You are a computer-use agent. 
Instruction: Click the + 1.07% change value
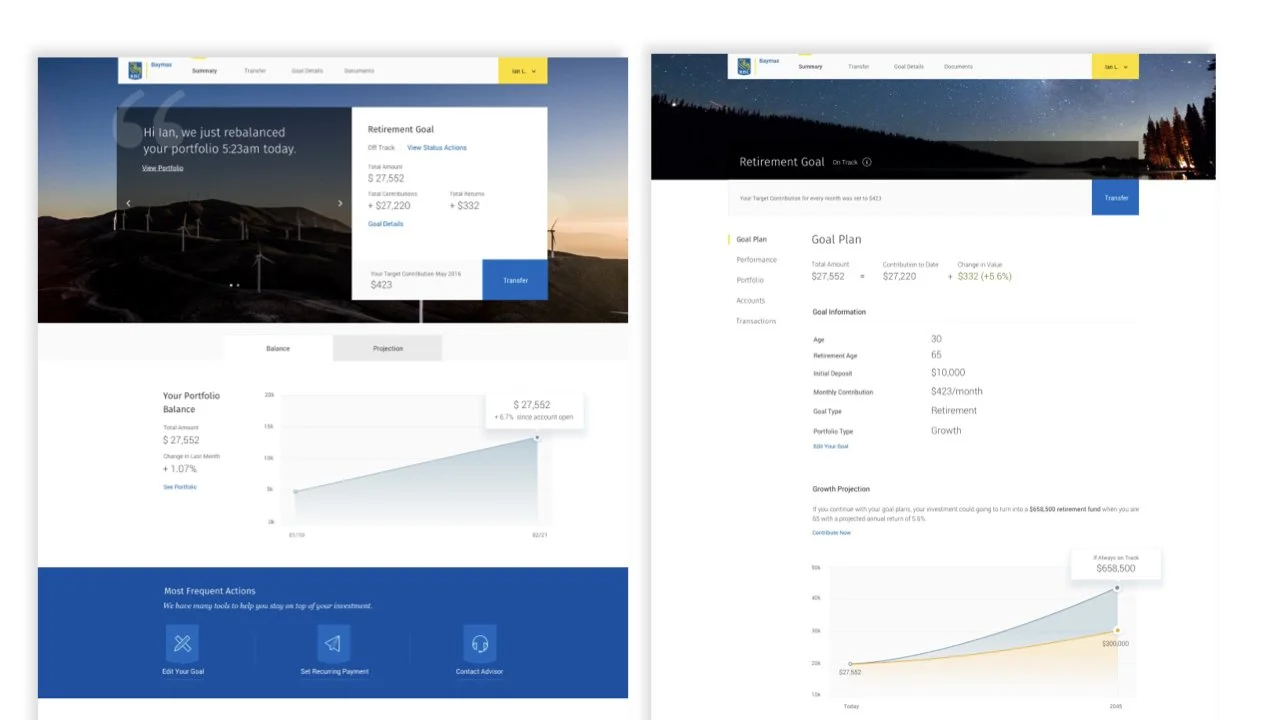[180, 469]
